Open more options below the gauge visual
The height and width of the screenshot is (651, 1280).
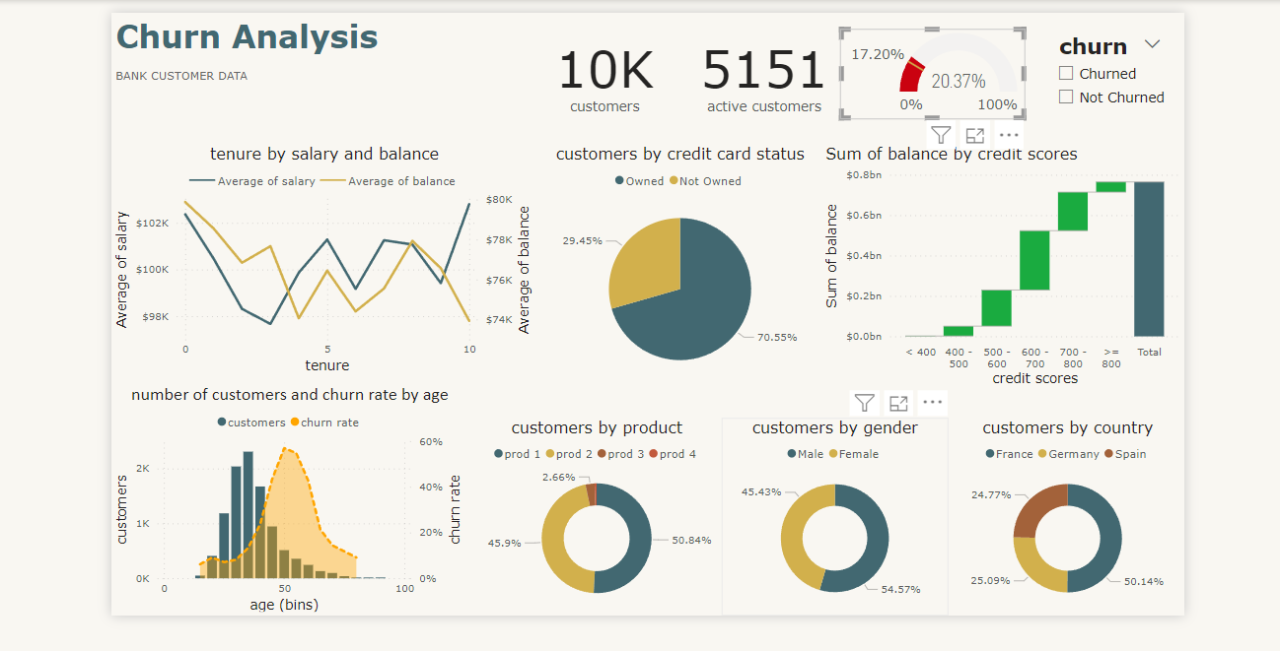click(x=1008, y=135)
